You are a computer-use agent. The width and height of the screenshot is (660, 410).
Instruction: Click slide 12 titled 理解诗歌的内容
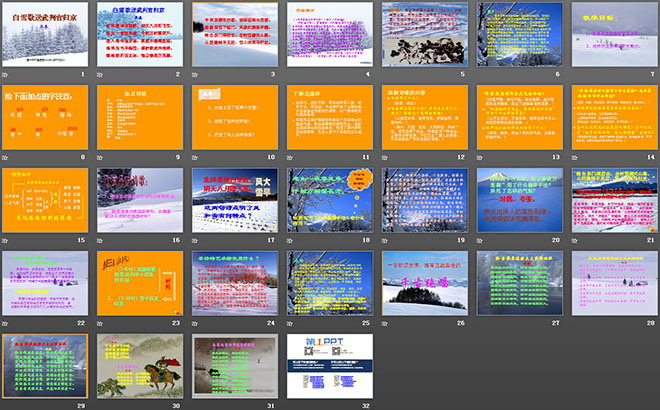[421, 117]
